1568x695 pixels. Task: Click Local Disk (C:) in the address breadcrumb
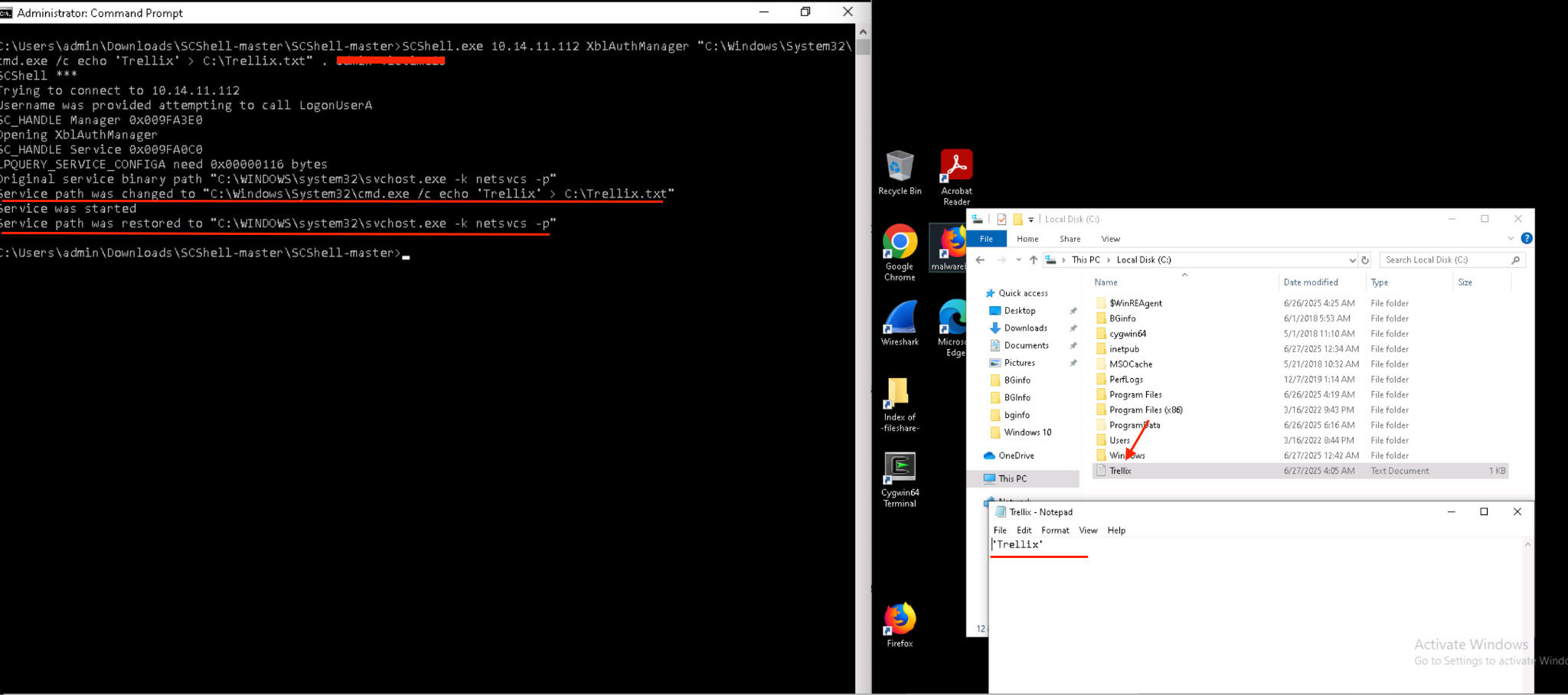1144,260
